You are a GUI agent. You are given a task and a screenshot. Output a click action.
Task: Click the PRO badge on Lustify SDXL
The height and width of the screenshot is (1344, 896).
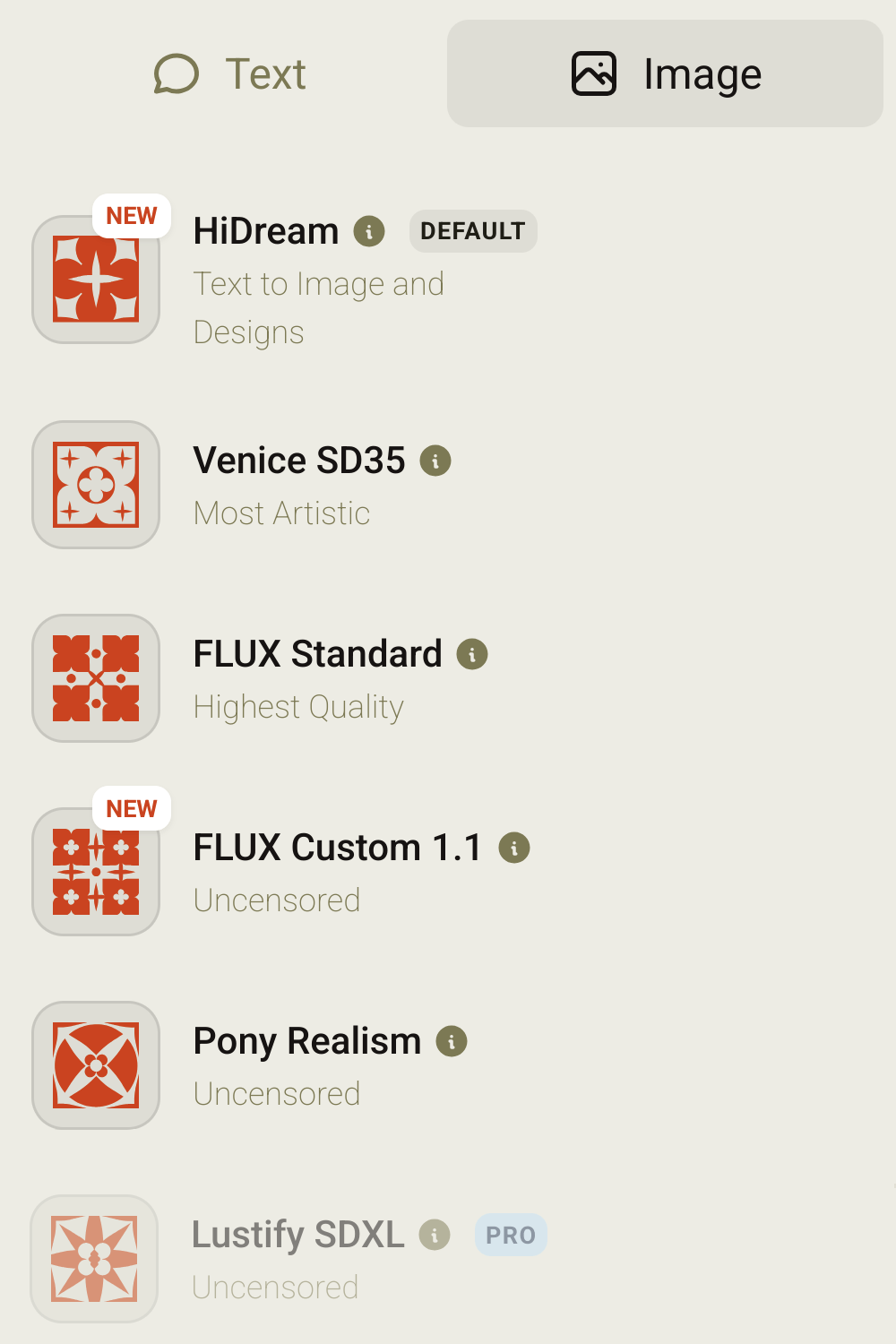(x=511, y=1235)
